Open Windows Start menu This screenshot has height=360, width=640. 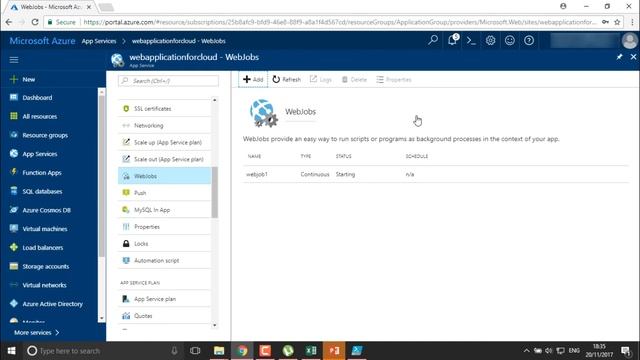11,351
